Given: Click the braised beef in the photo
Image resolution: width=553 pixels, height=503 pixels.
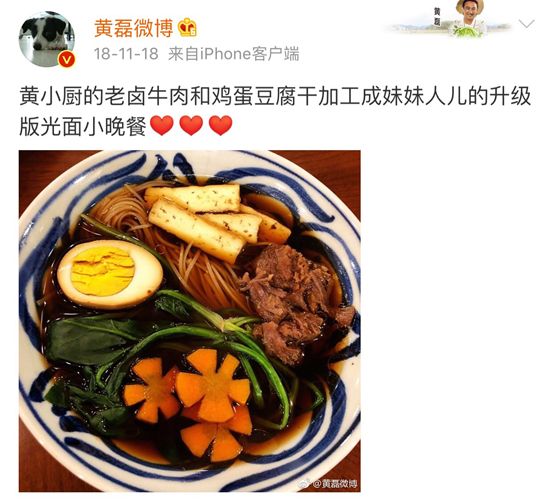Looking at the screenshot, I should (x=296, y=302).
